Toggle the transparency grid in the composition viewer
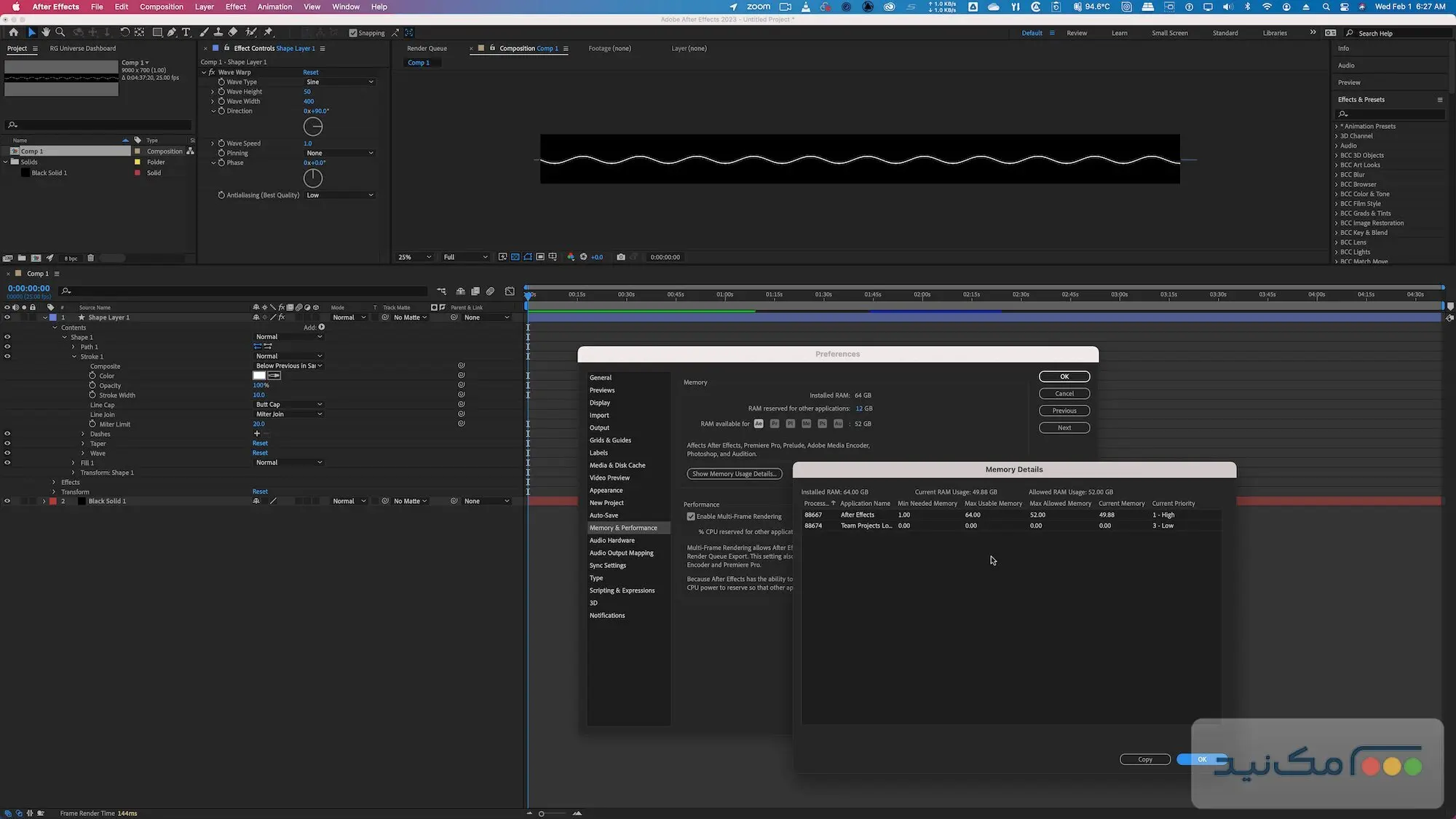 [515, 257]
